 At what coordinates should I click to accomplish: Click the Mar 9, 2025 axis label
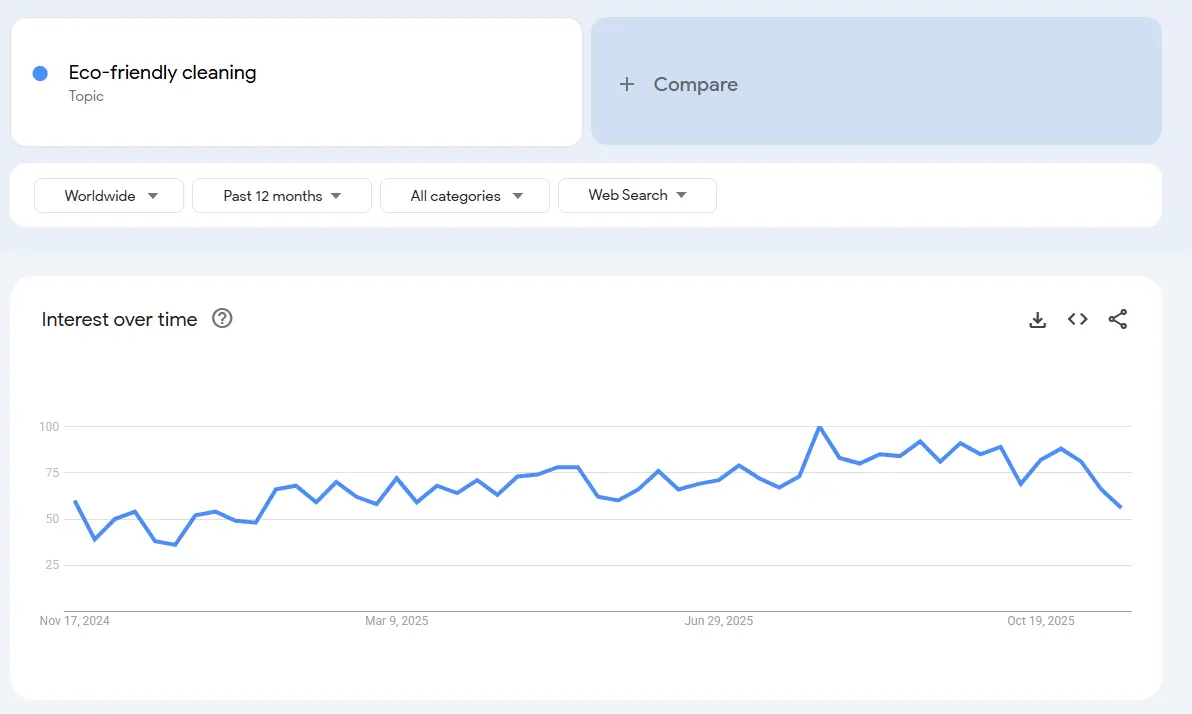tap(396, 621)
